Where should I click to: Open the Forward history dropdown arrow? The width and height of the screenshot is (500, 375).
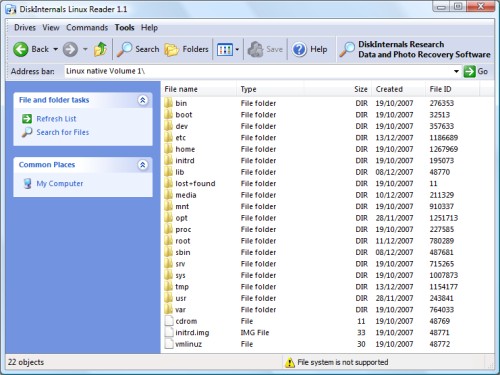[85, 49]
